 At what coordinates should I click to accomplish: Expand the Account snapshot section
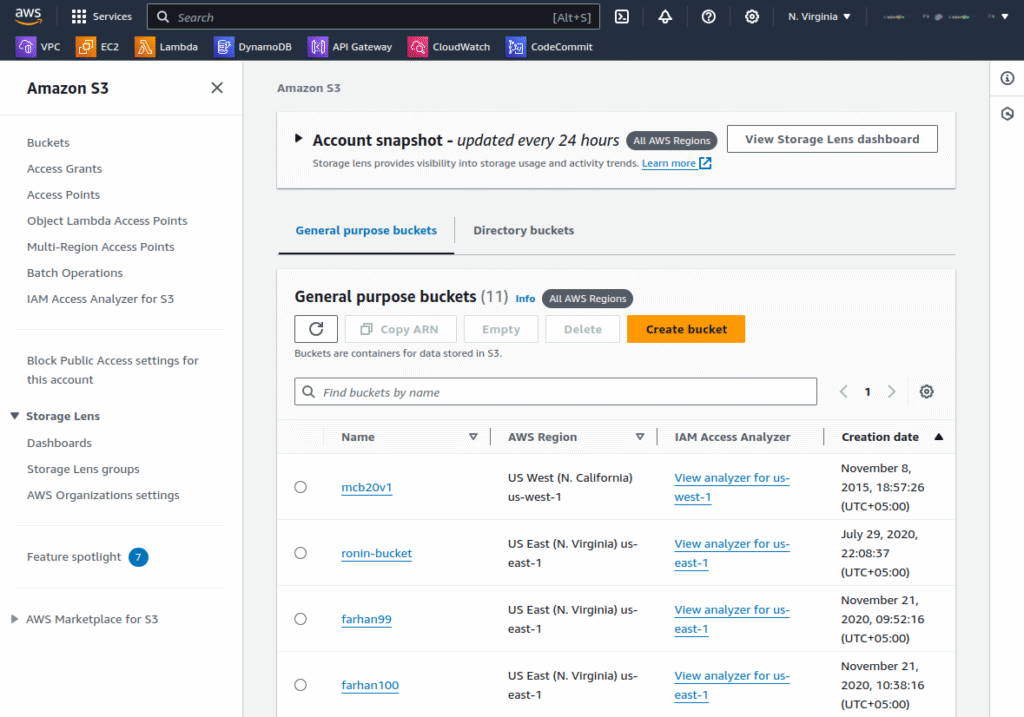298,138
